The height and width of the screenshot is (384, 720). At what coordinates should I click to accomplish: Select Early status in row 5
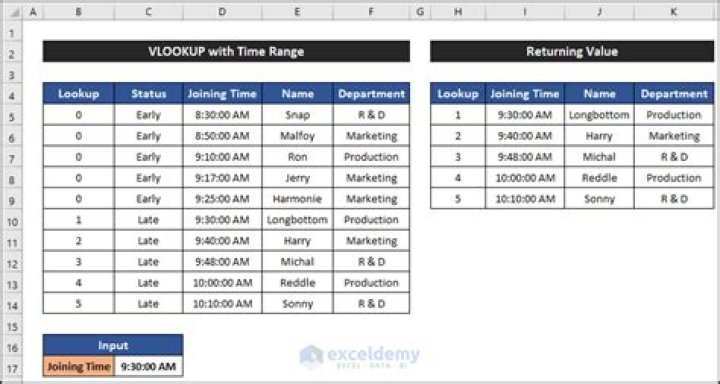pyautogui.click(x=148, y=115)
